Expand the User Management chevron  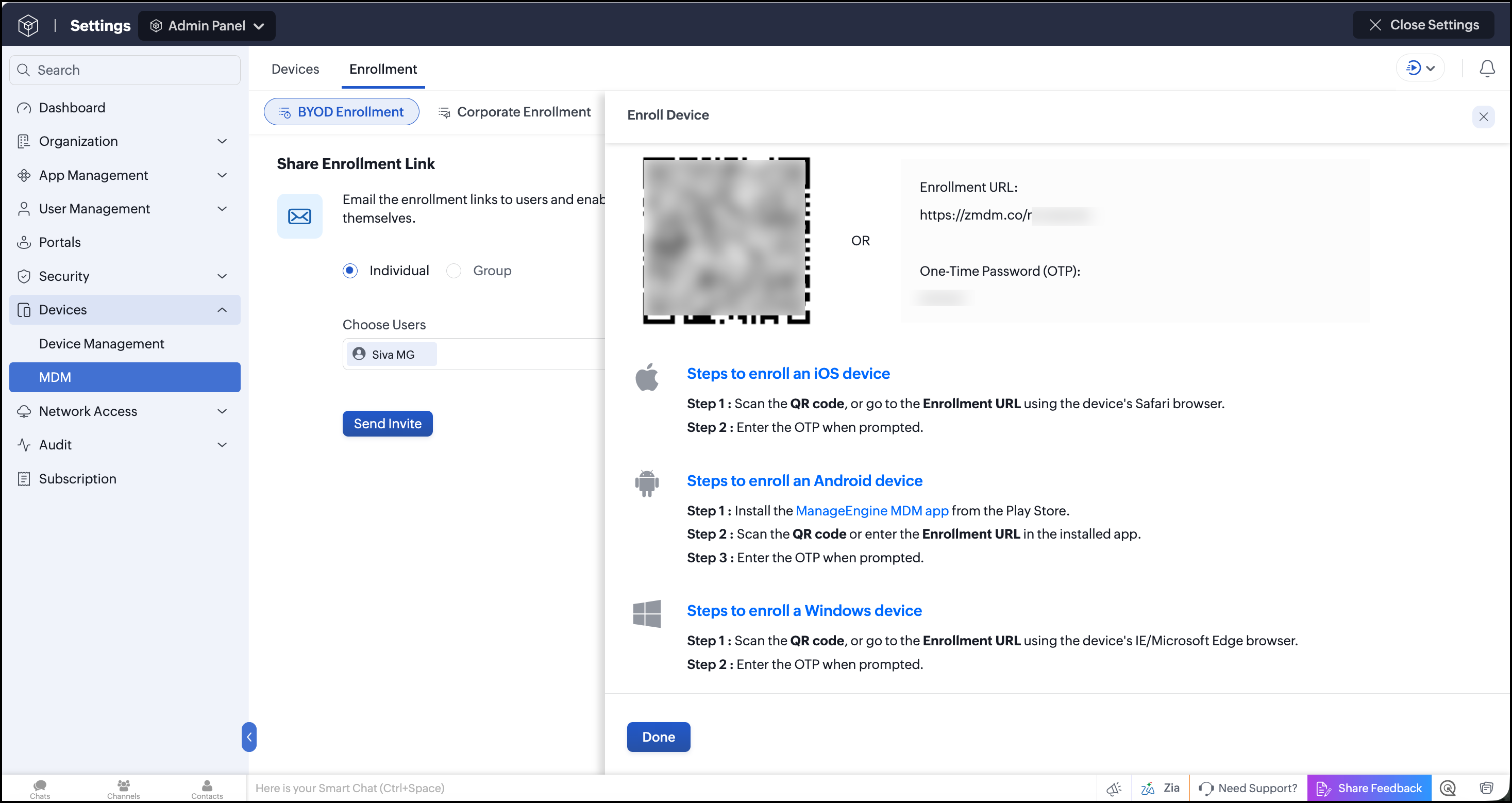(x=222, y=208)
